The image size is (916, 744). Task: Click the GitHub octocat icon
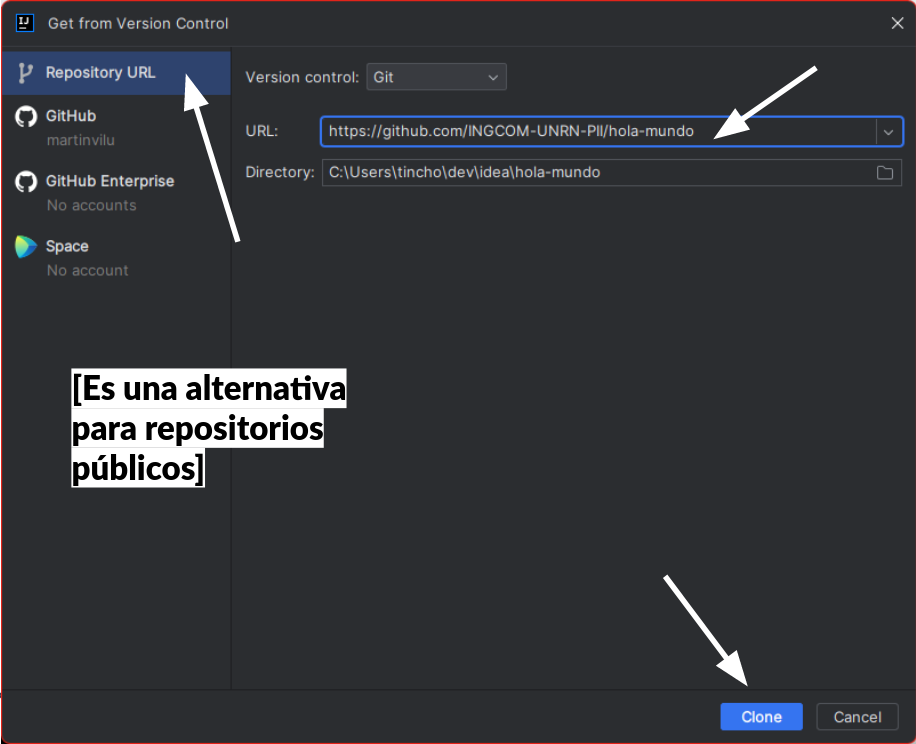(26, 117)
